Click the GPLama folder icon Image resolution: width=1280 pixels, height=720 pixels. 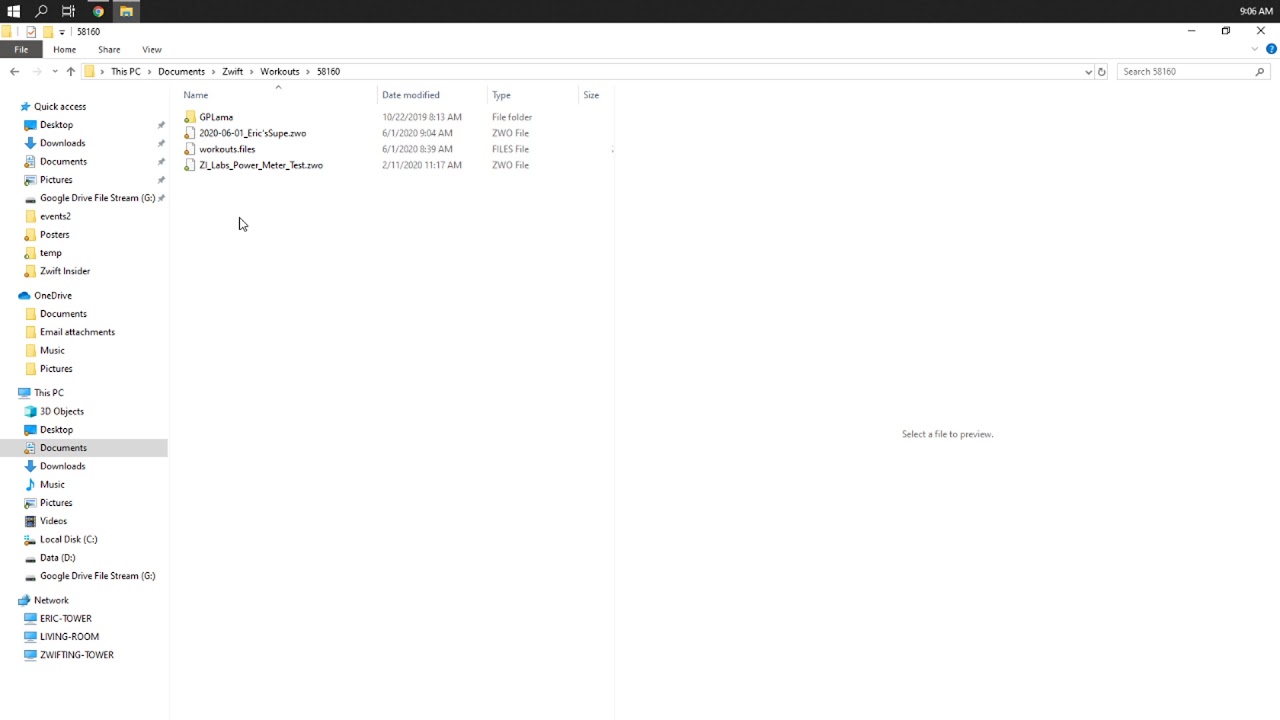click(x=190, y=117)
